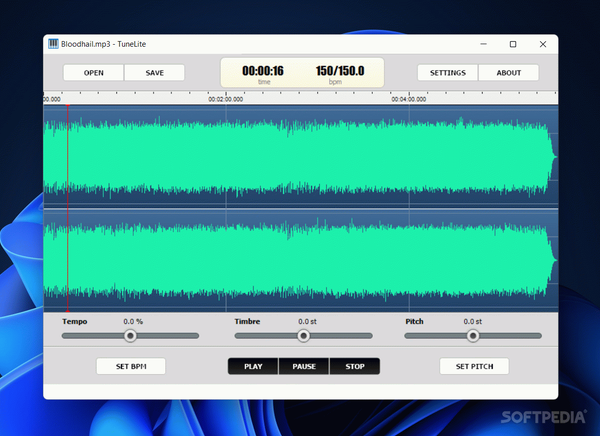600x436 pixels.
Task: Click the Timbre 0.0 st value
Action: click(x=307, y=322)
